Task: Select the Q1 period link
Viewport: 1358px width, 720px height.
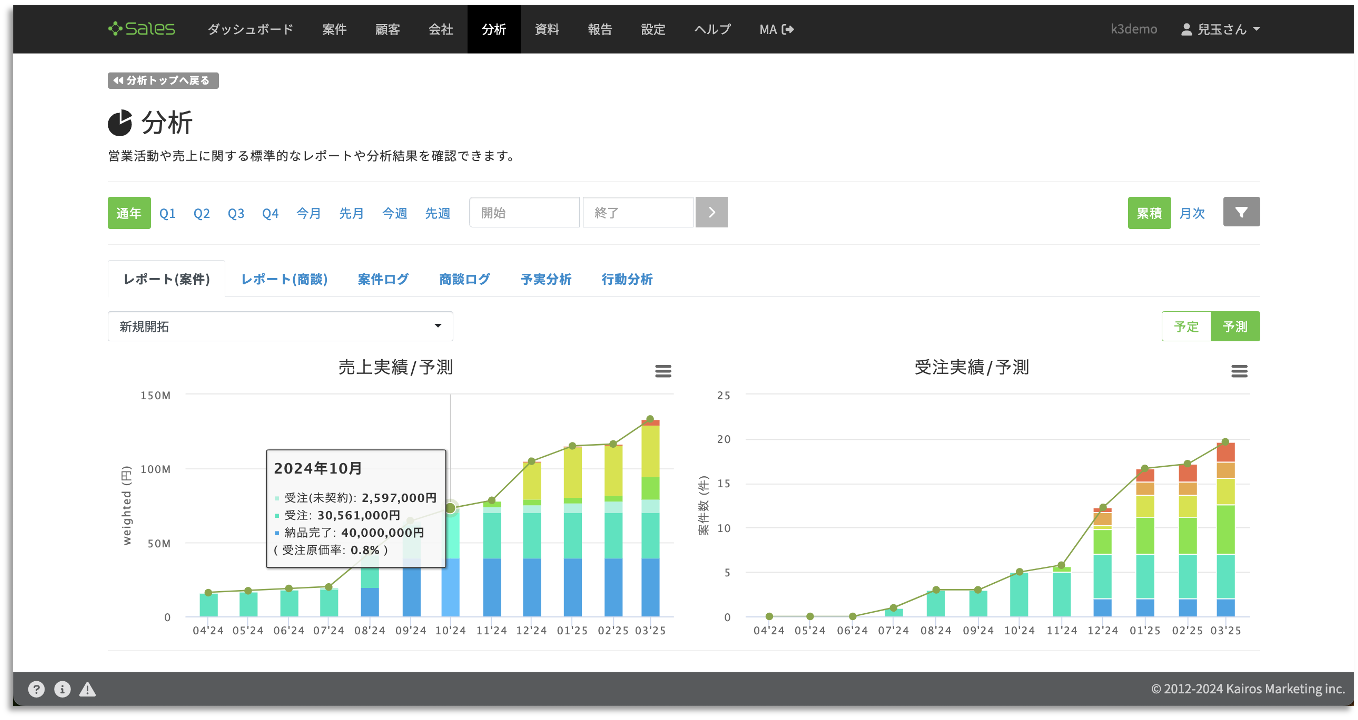Action: coord(167,213)
